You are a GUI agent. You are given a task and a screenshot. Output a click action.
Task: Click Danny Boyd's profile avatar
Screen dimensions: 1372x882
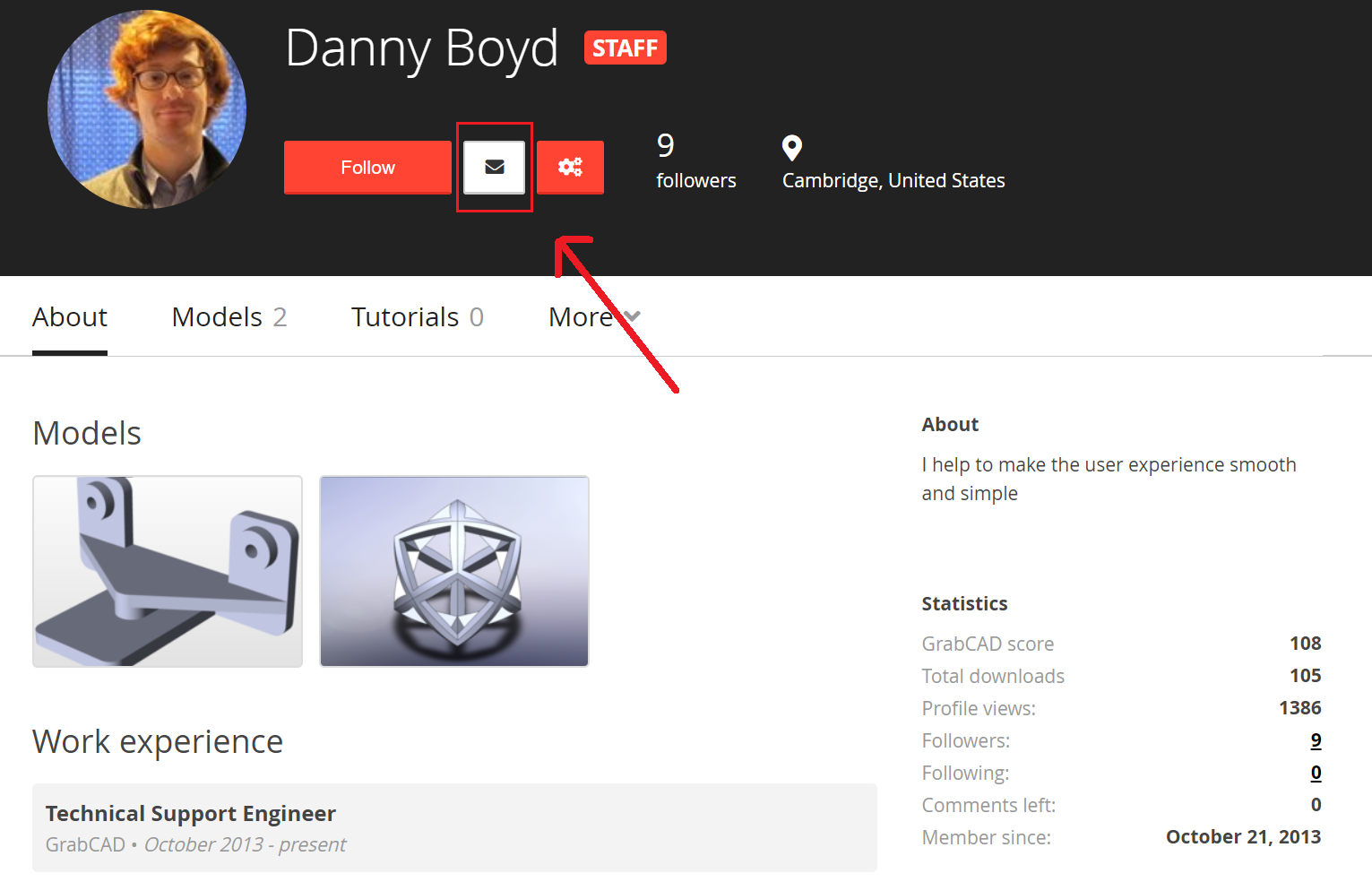click(x=147, y=109)
